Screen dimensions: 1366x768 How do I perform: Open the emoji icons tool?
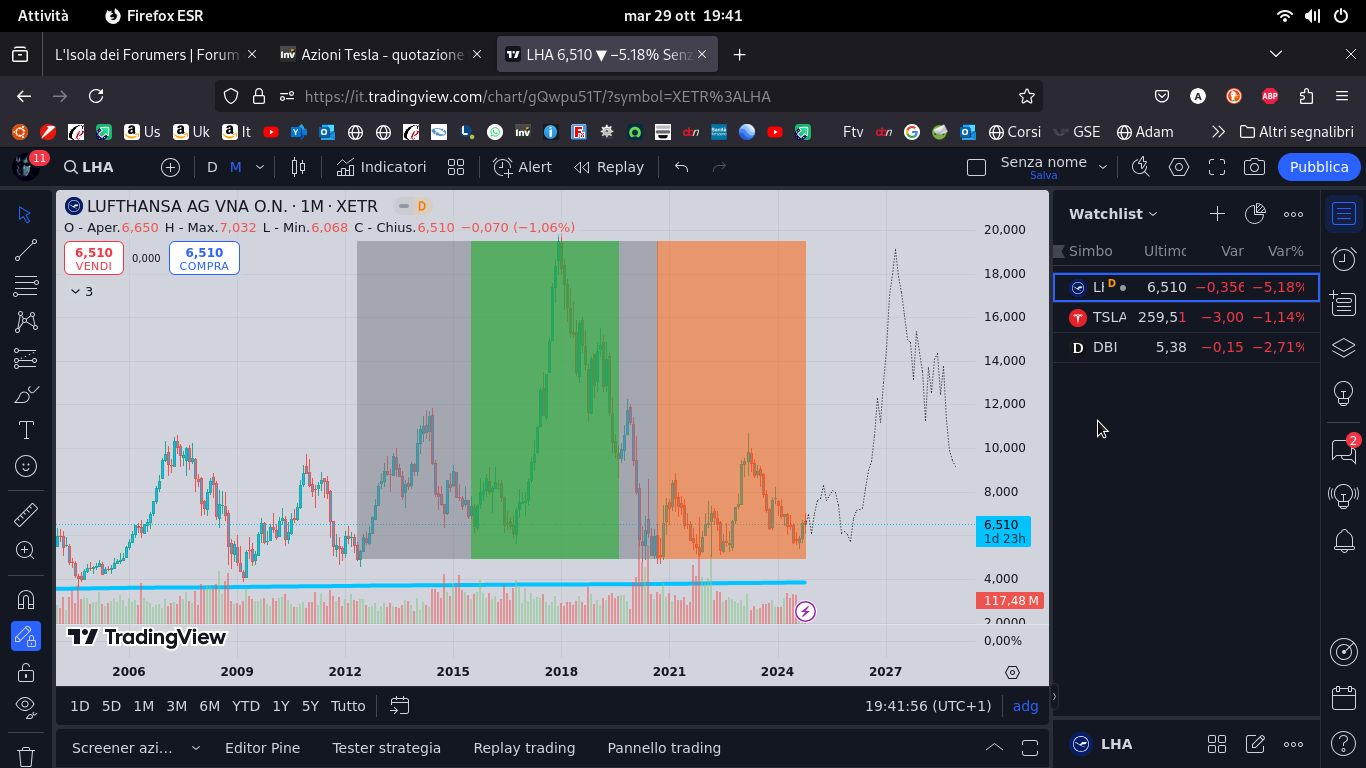tap(26, 466)
